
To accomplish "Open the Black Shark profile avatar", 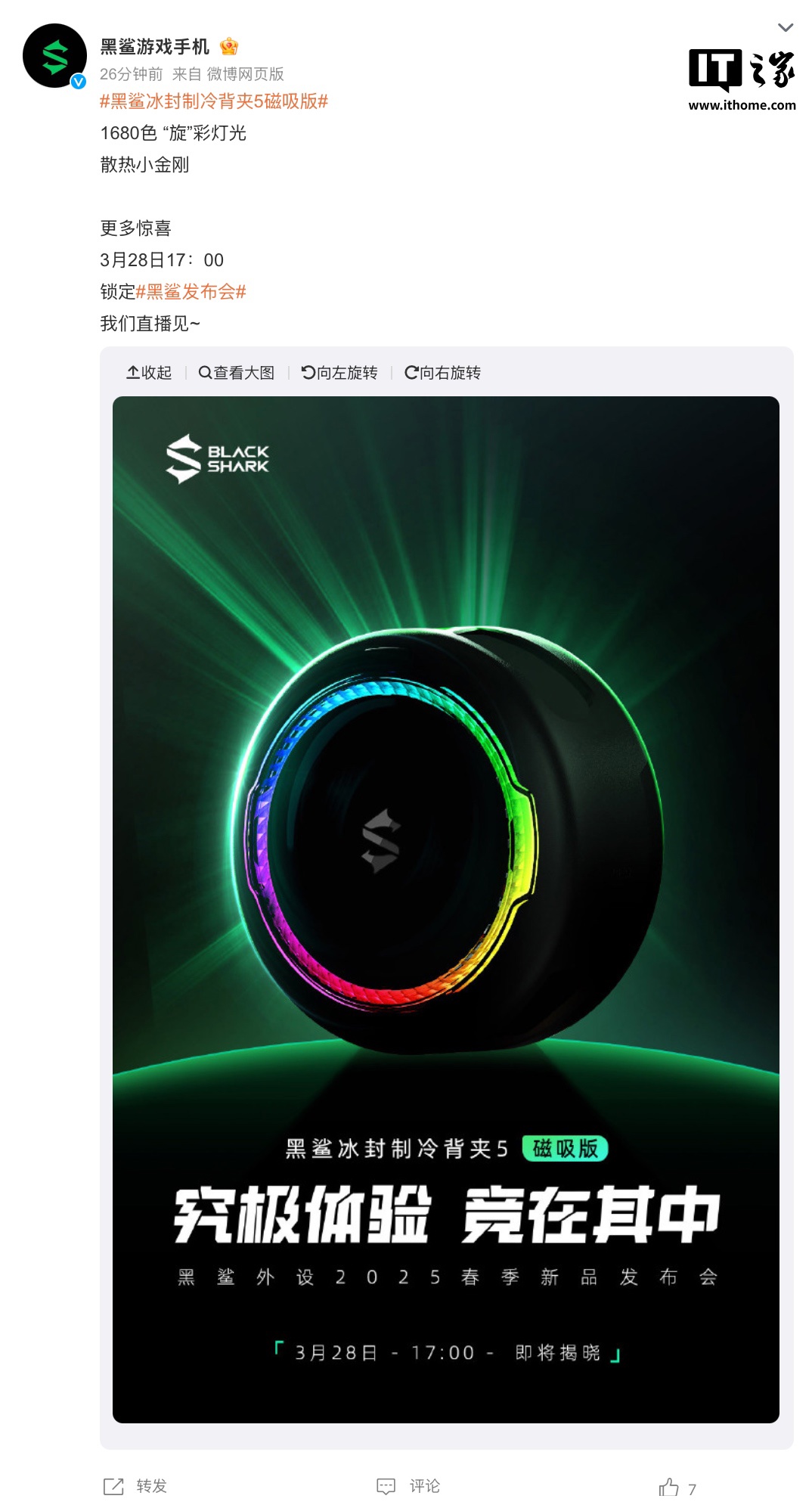I will tap(54, 56).
